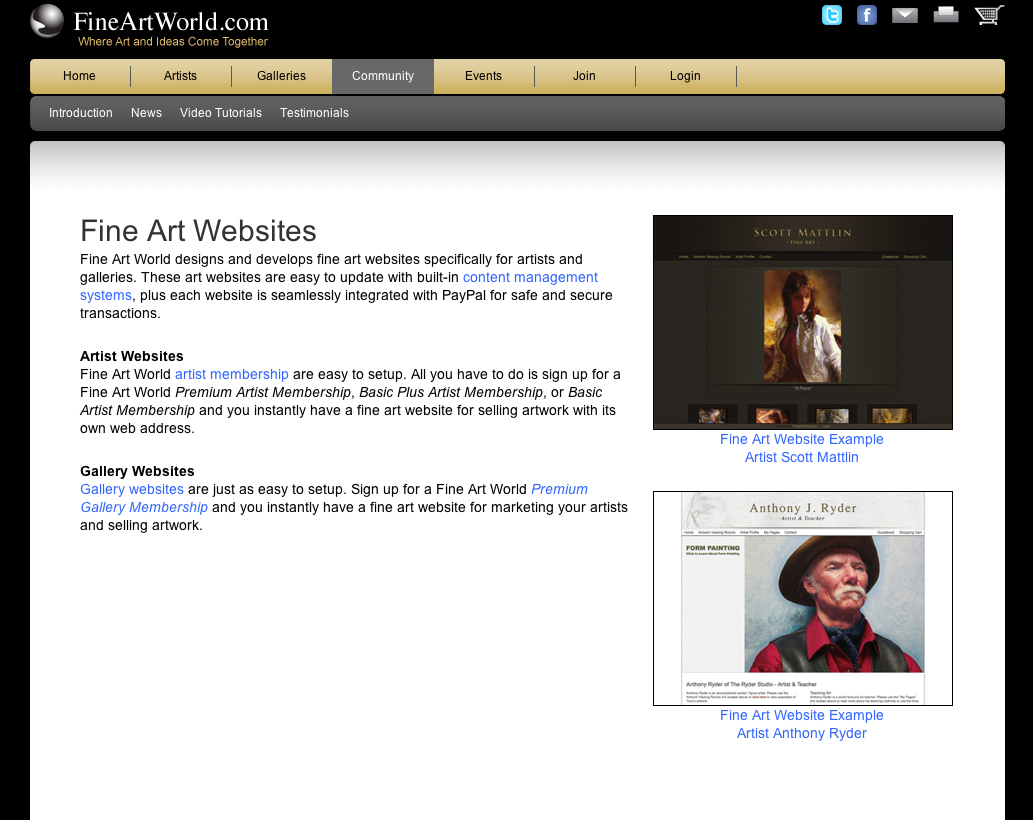Image resolution: width=1033 pixels, height=820 pixels.
Task: Click the Gallery Websites subheading
Action: [137, 472]
